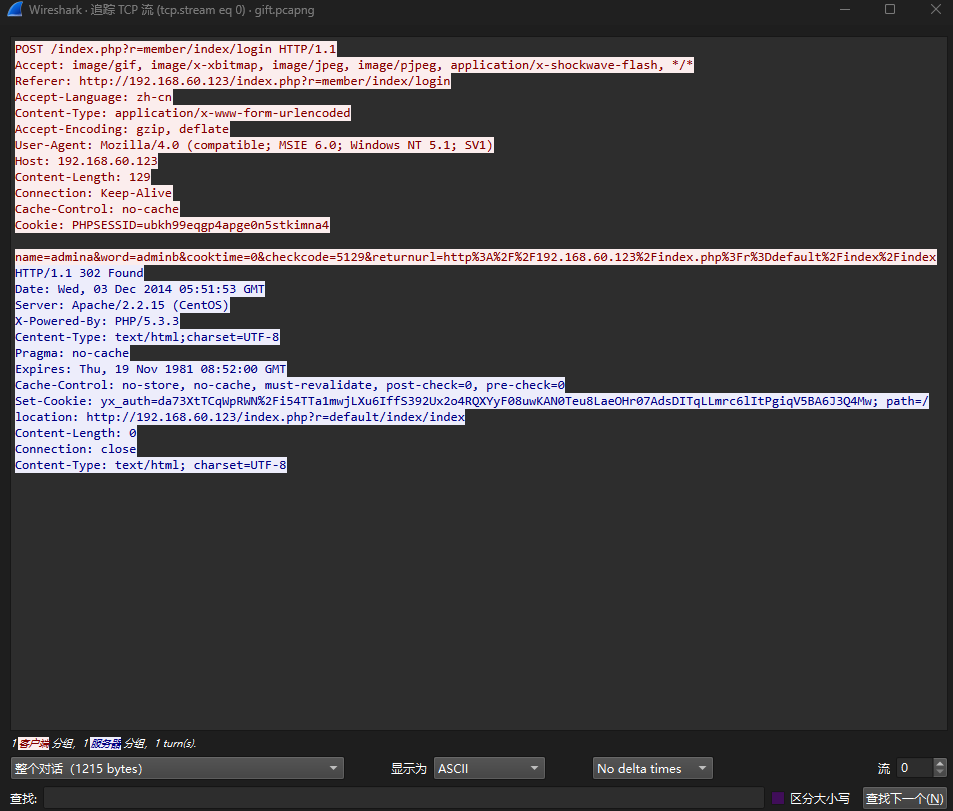Click the HTTP/1.1 302 Found response line

(79, 273)
